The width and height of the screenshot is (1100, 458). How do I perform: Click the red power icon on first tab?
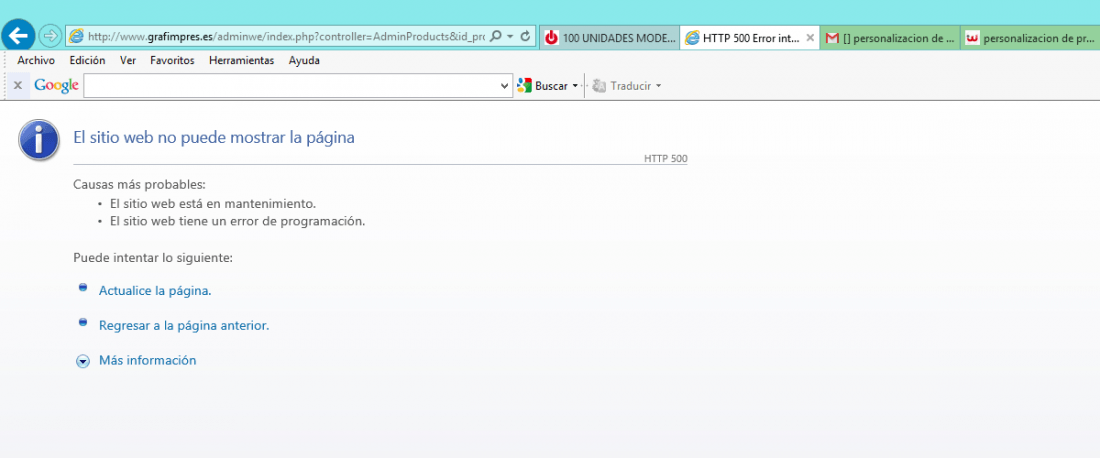coord(552,38)
